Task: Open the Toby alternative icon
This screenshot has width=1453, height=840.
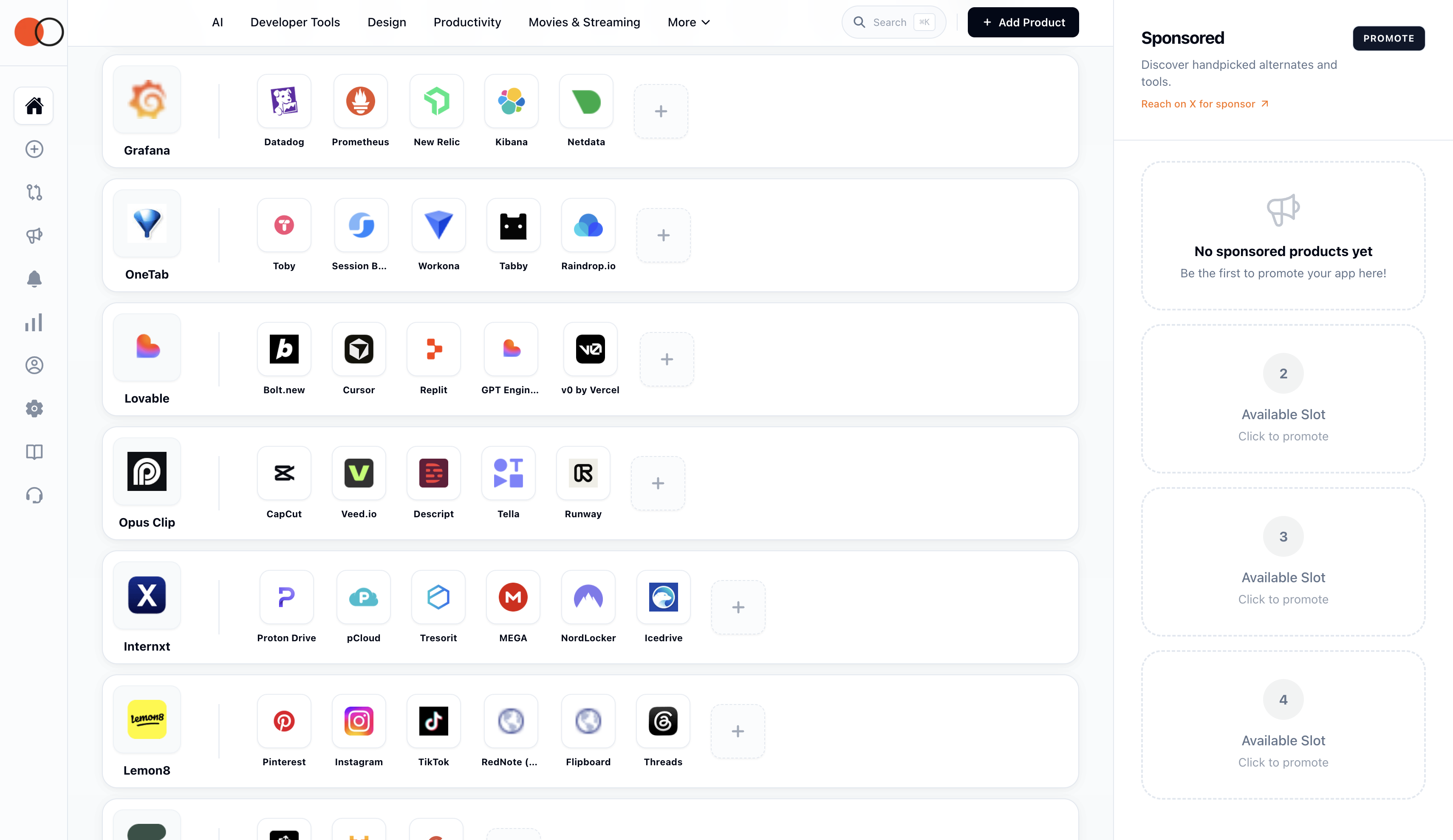Action: [284, 226]
